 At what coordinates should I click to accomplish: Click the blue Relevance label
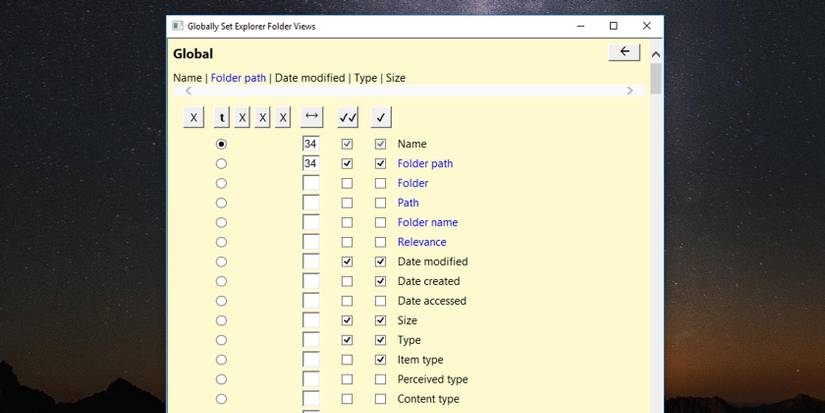pyautogui.click(x=422, y=242)
